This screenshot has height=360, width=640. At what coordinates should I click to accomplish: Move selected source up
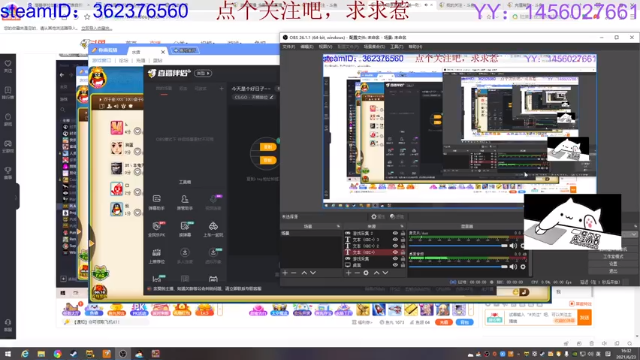[376, 273]
